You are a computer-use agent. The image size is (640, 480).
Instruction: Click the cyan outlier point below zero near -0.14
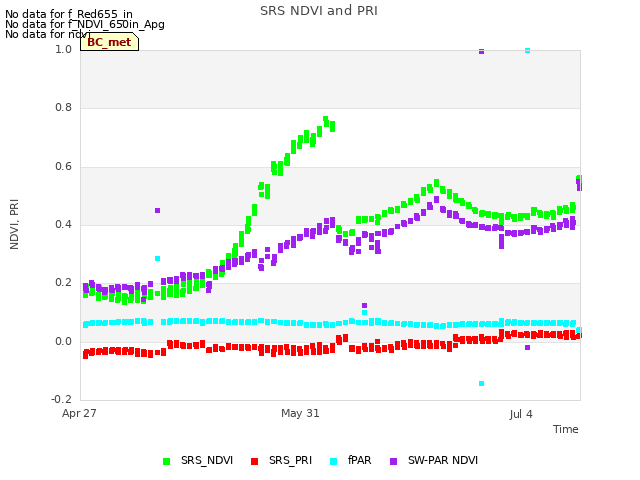[x=482, y=384]
